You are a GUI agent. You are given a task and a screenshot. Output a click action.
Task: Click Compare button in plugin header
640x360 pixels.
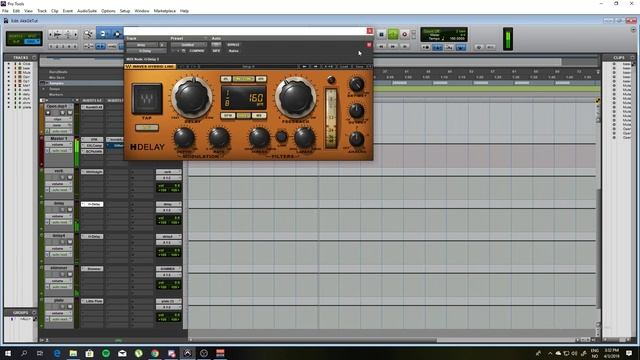(197, 51)
